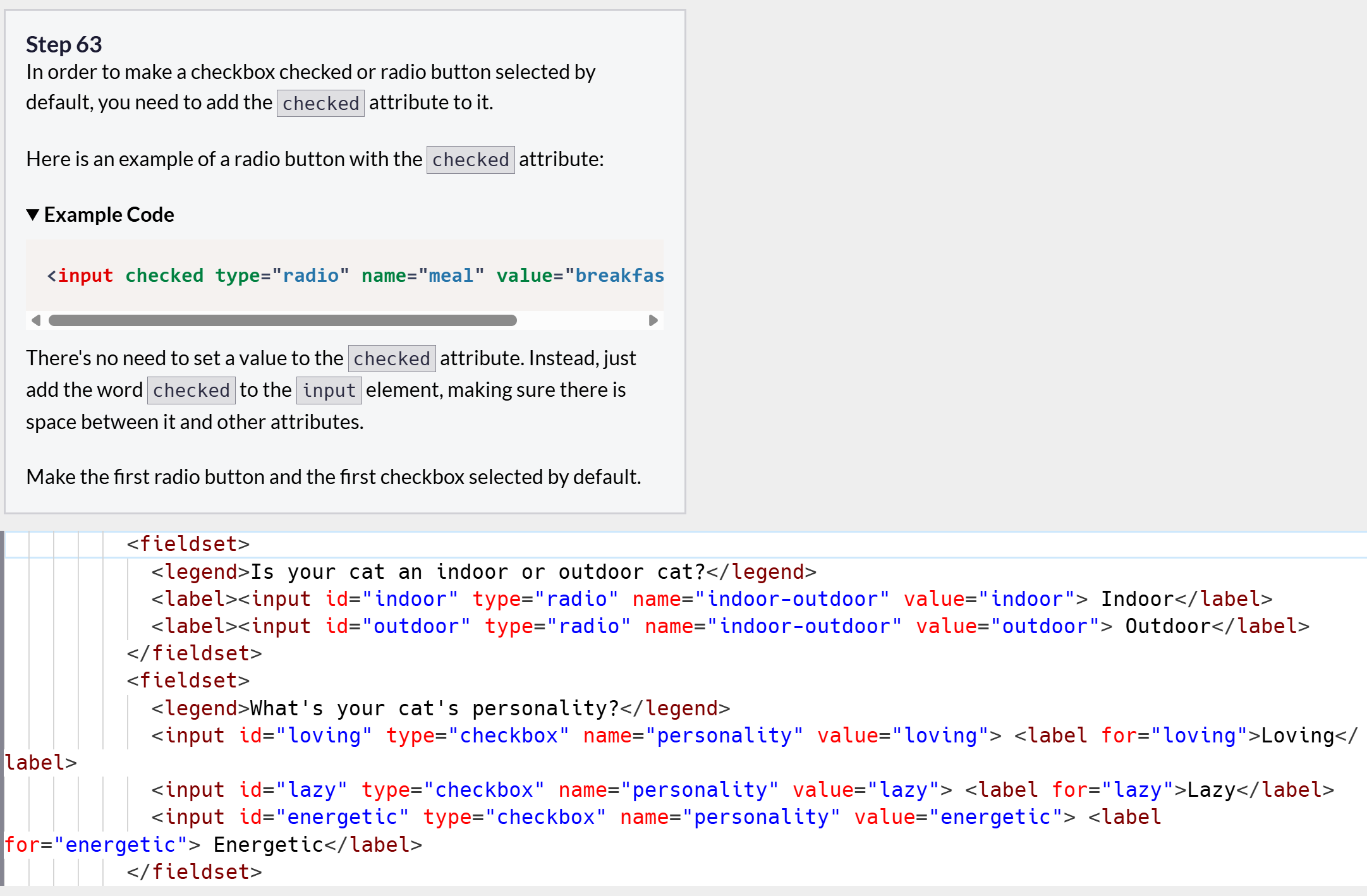Click on id="energetic" in the checkbox input line
The width and height of the screenshot is (1367, 896).
(x=324, y=817)
